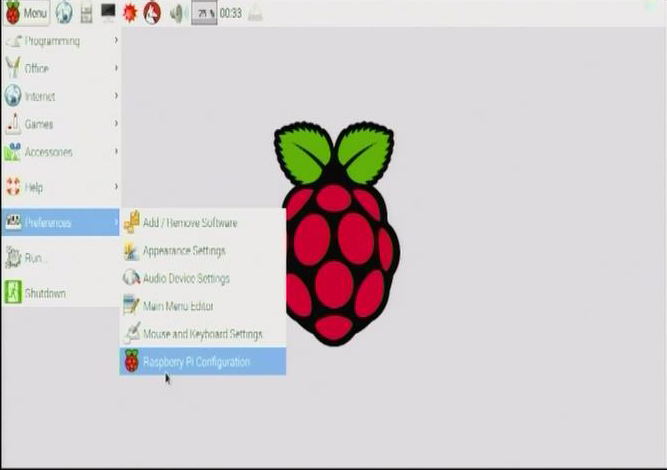The image size is (667, 470).
Task: Click the 00:33 clock in the taskbar
Action: point(231,13)
